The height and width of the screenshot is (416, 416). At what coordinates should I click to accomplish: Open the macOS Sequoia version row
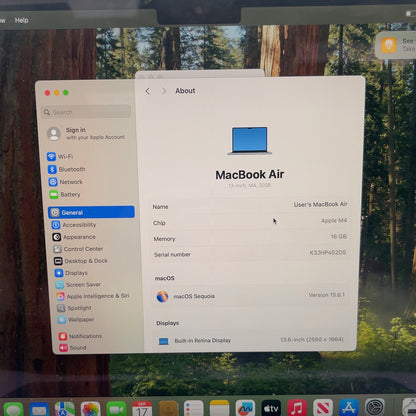point(250,296)
